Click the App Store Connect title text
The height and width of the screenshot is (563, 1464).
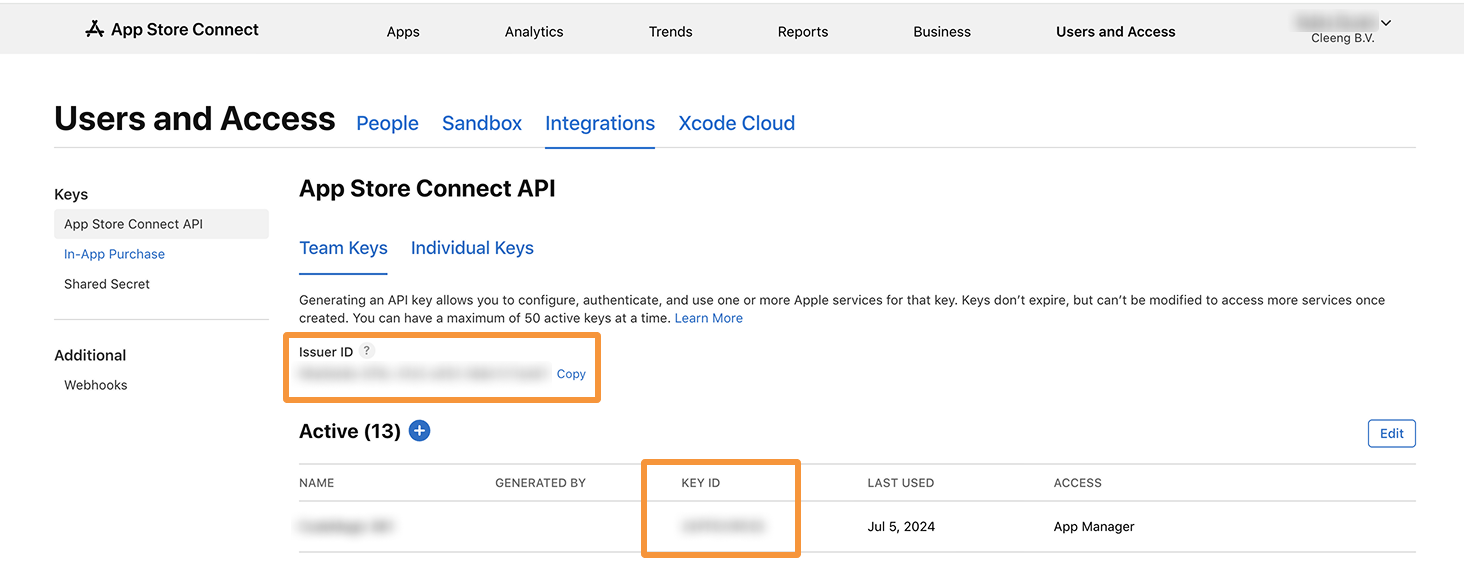coord(185,29)
